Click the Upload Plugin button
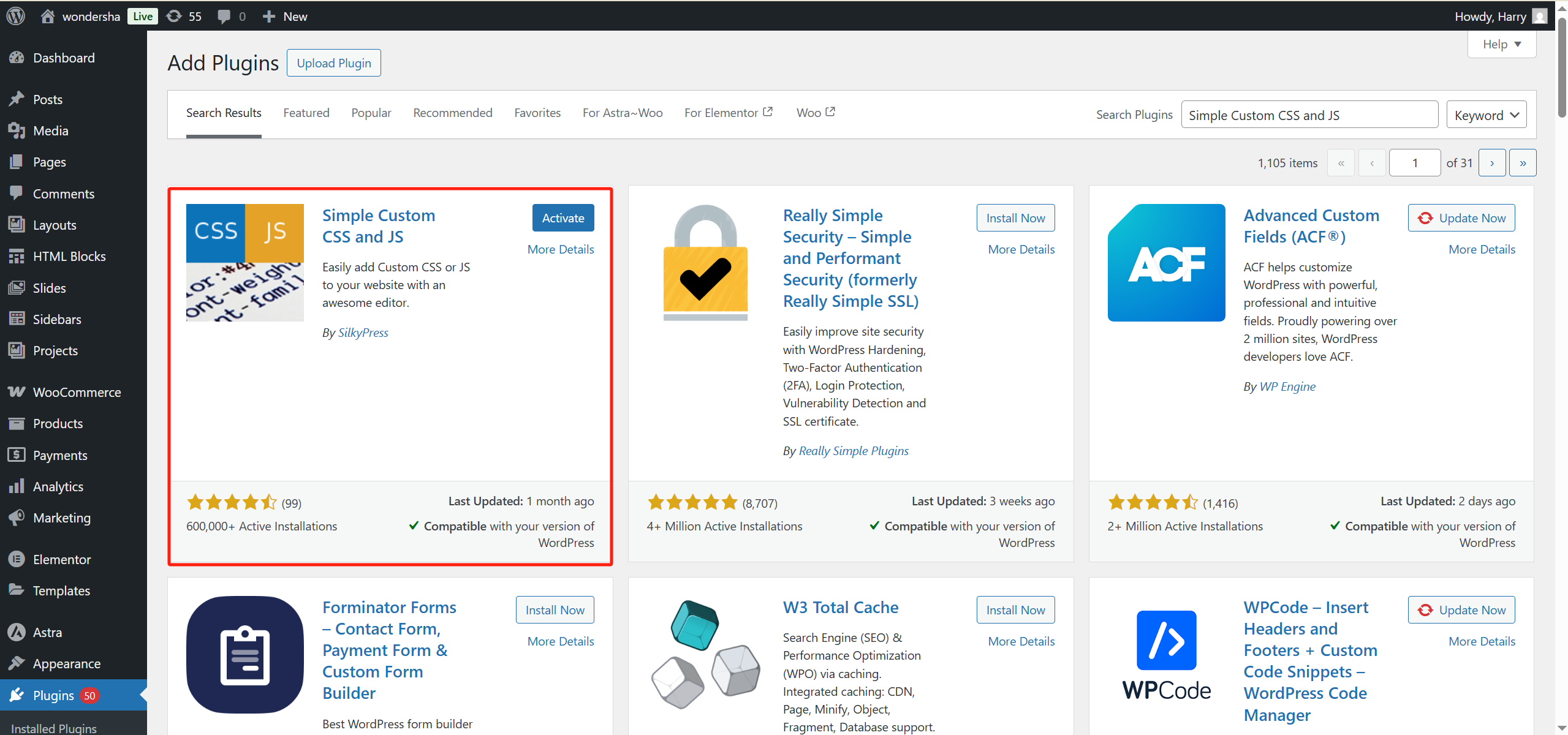Image resolution: width=1568 pixels, height=735 pixels. click(x=333, y=62)
